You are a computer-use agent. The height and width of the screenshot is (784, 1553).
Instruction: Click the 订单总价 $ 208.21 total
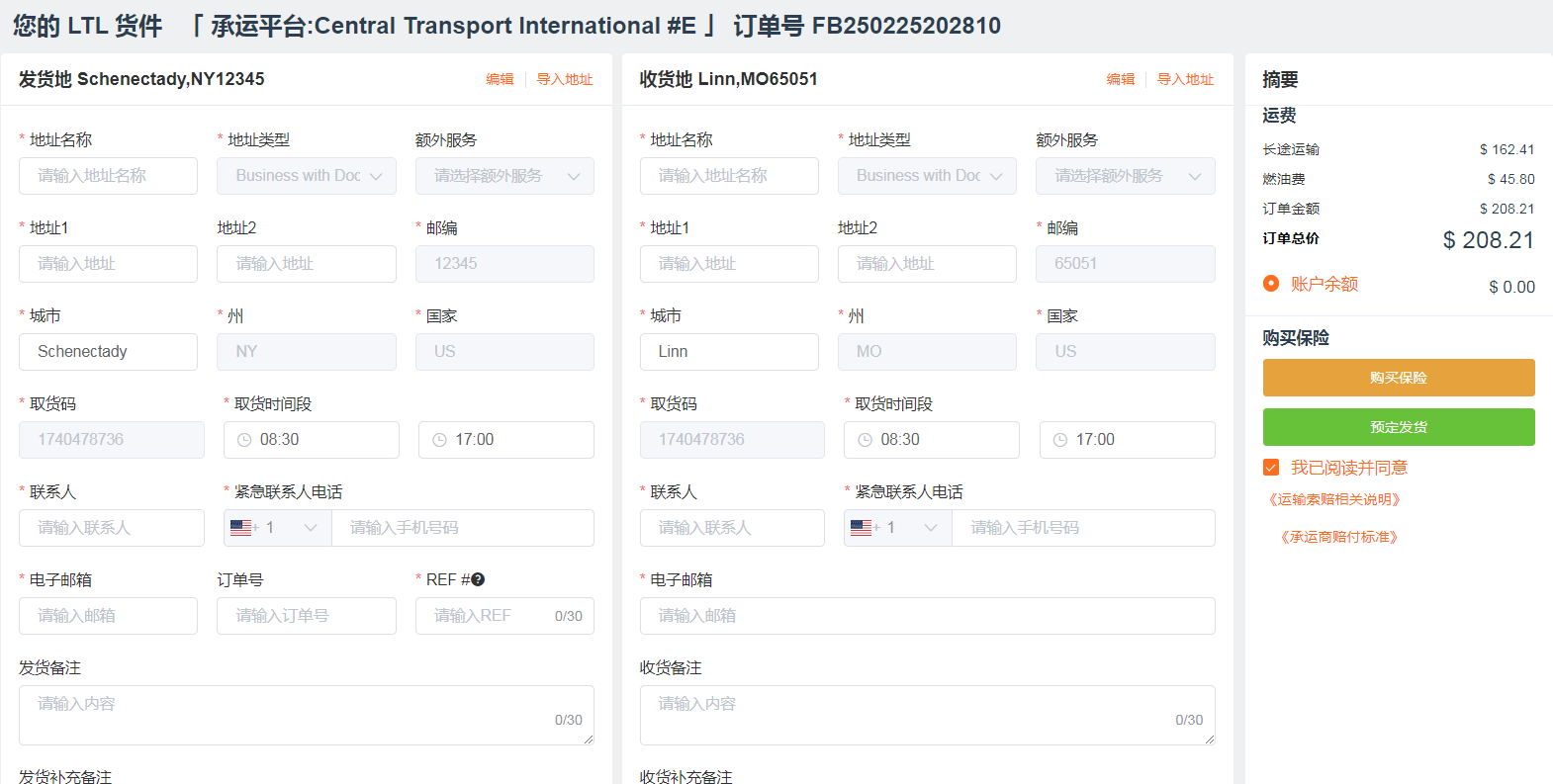pyautogui.click(x=1489, y=240)
